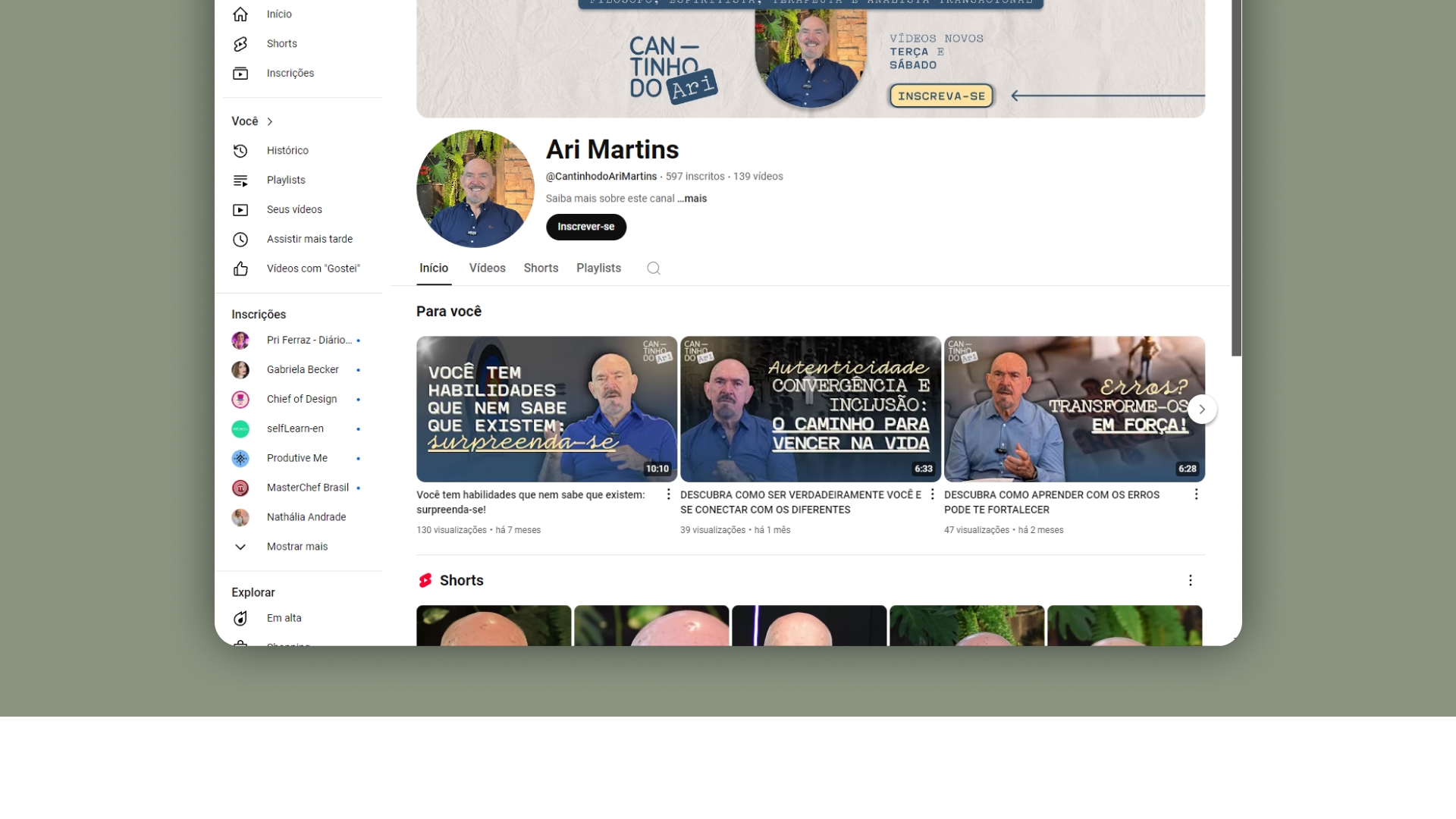Viewport: 1456px width, 819px height.
Task: Open @CantinhodoAriMartins handle link
Action: [x=601, y=177]
